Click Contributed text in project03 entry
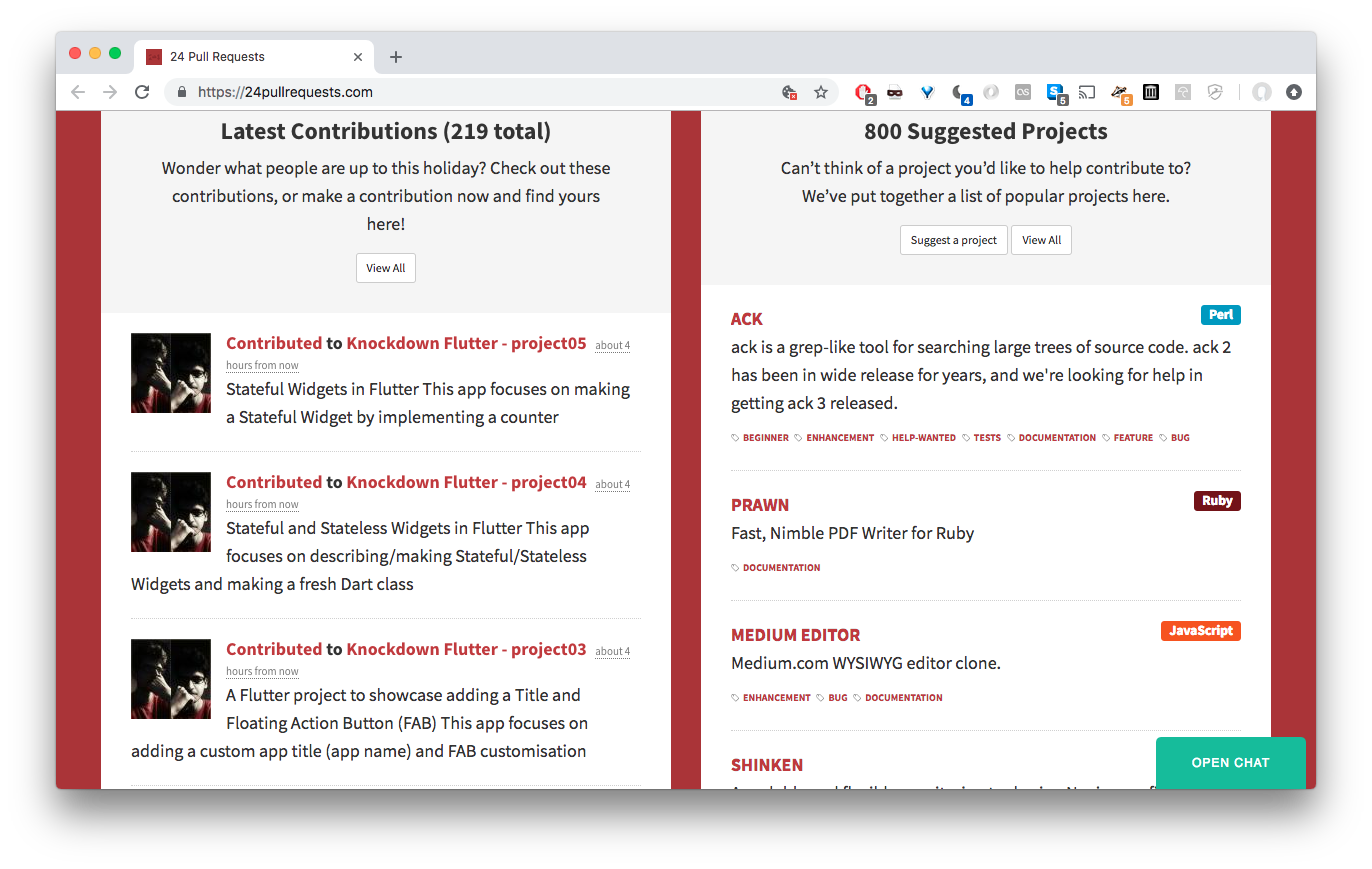The image size is (1372, 869). tap(274, 649)
